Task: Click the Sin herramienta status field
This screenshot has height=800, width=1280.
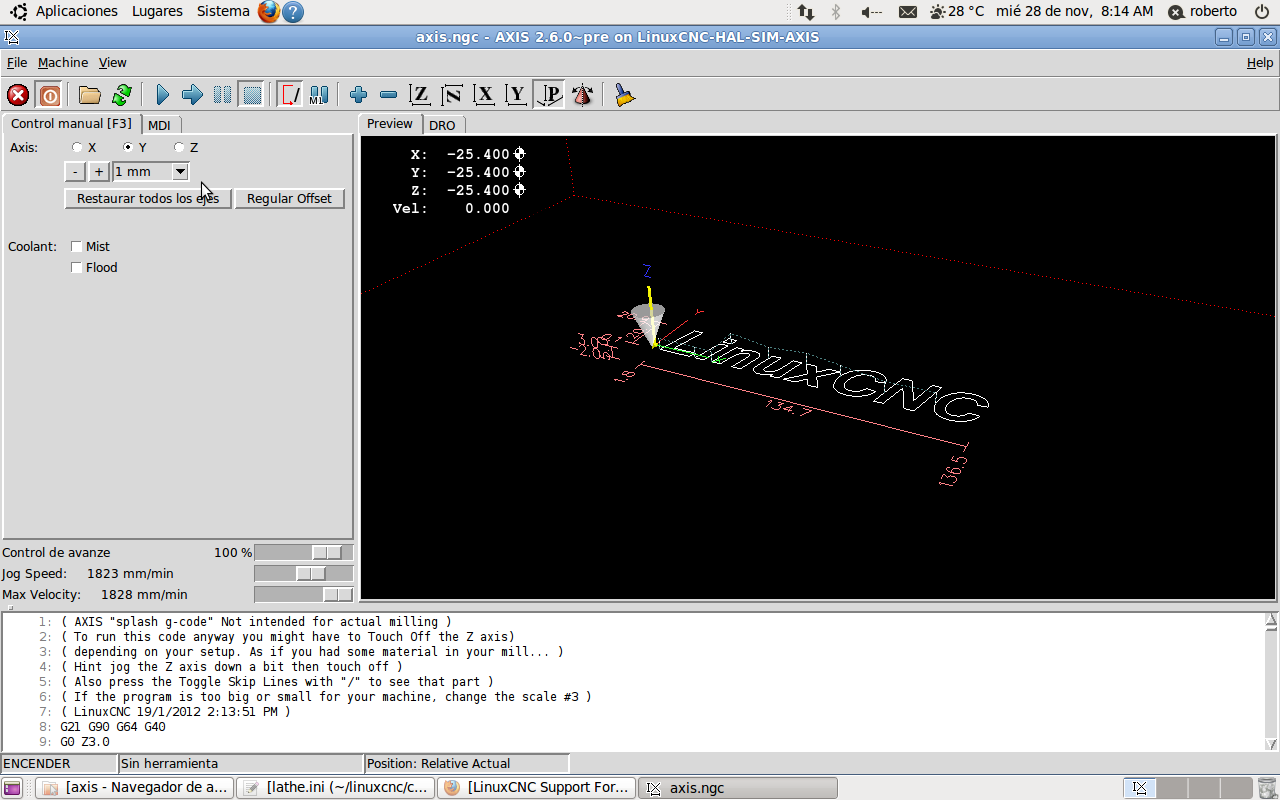Action: pyautogui.click(x=240, y=763)
